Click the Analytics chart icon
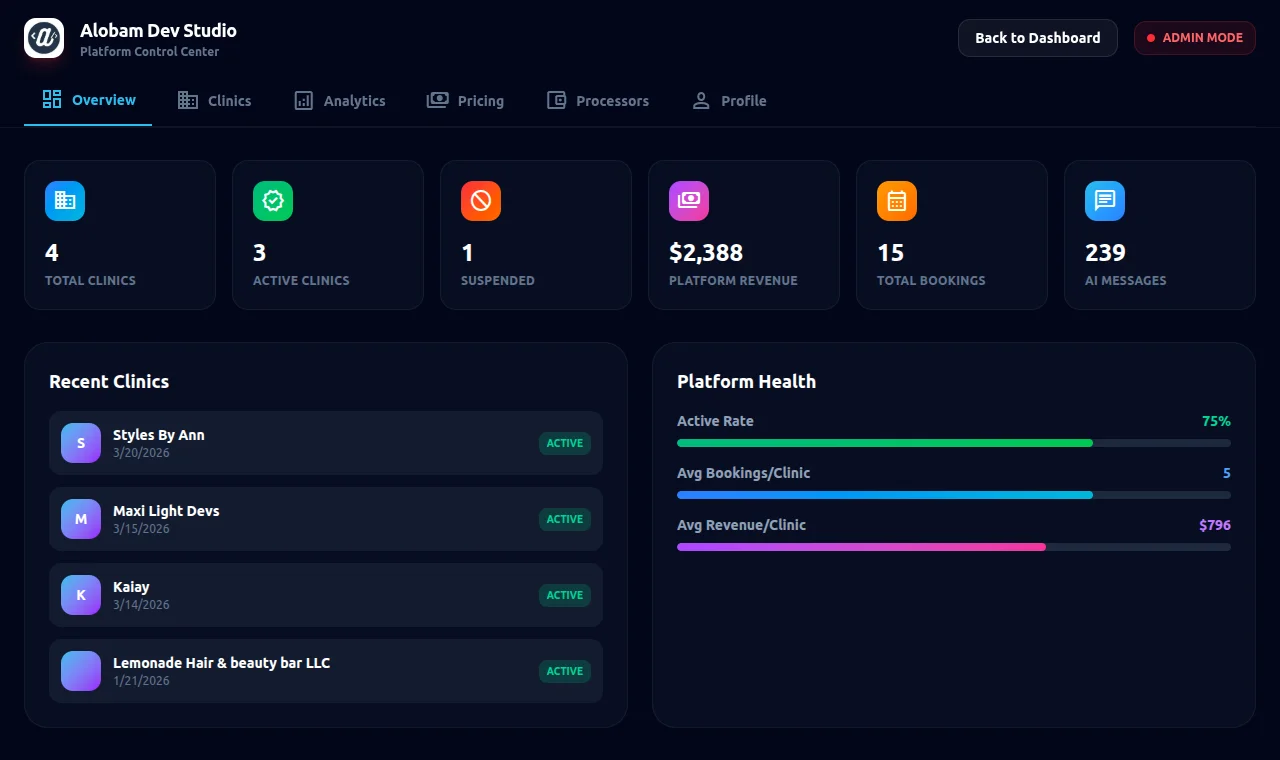Screen dimensions: 1280x760 click(x=304, y=100)
